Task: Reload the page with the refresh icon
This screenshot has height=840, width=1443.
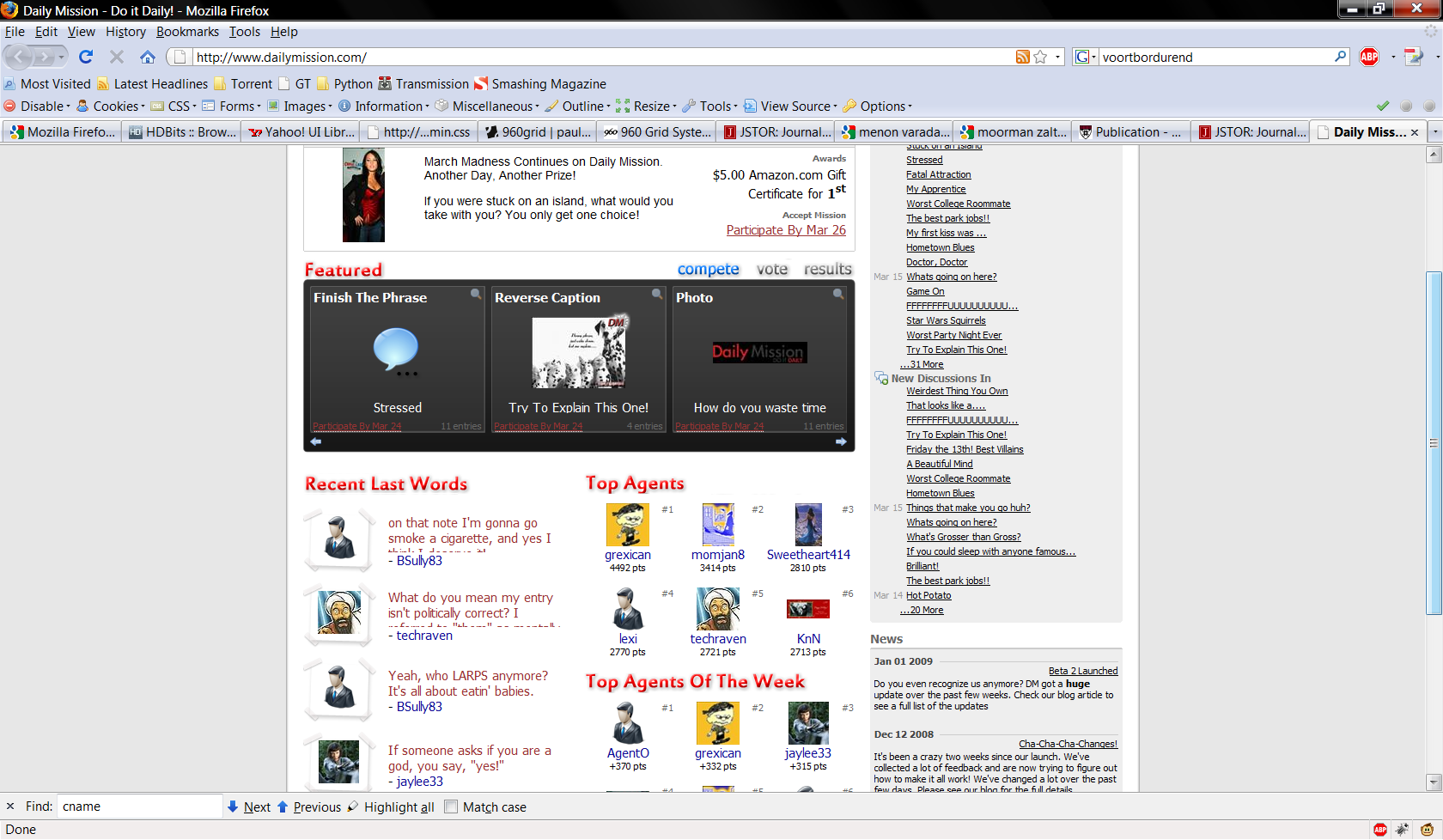Action: (86, 57)
